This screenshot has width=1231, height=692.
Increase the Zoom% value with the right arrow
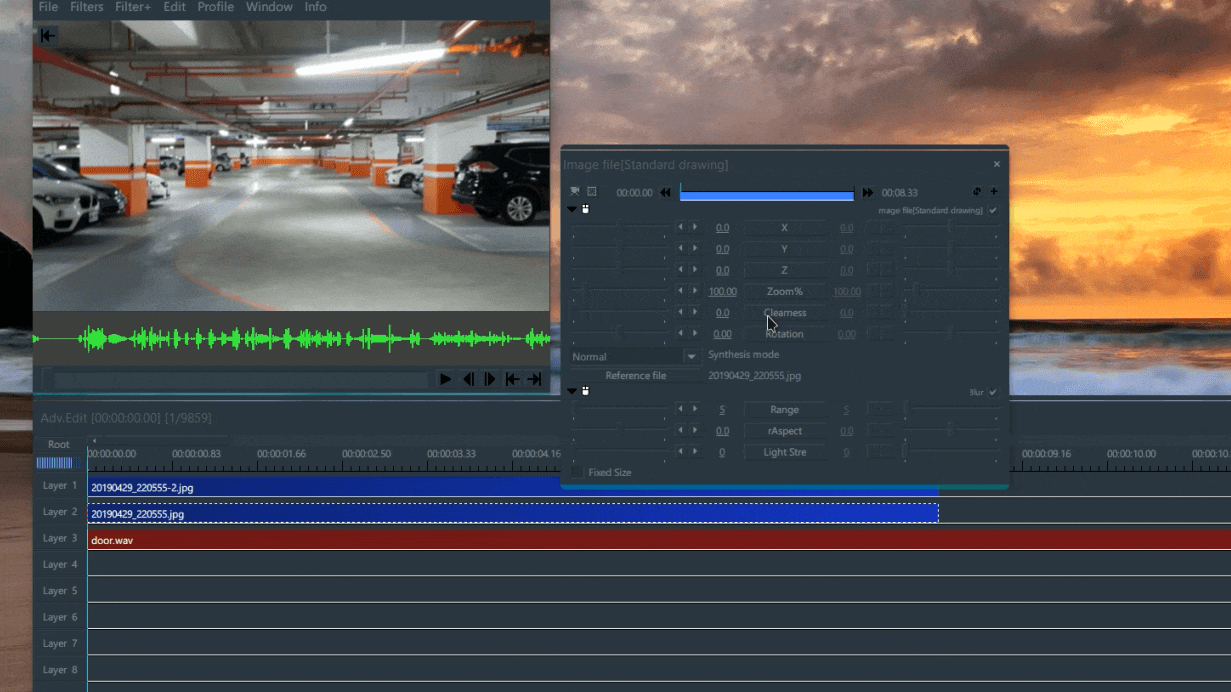(x=694, y=291)
